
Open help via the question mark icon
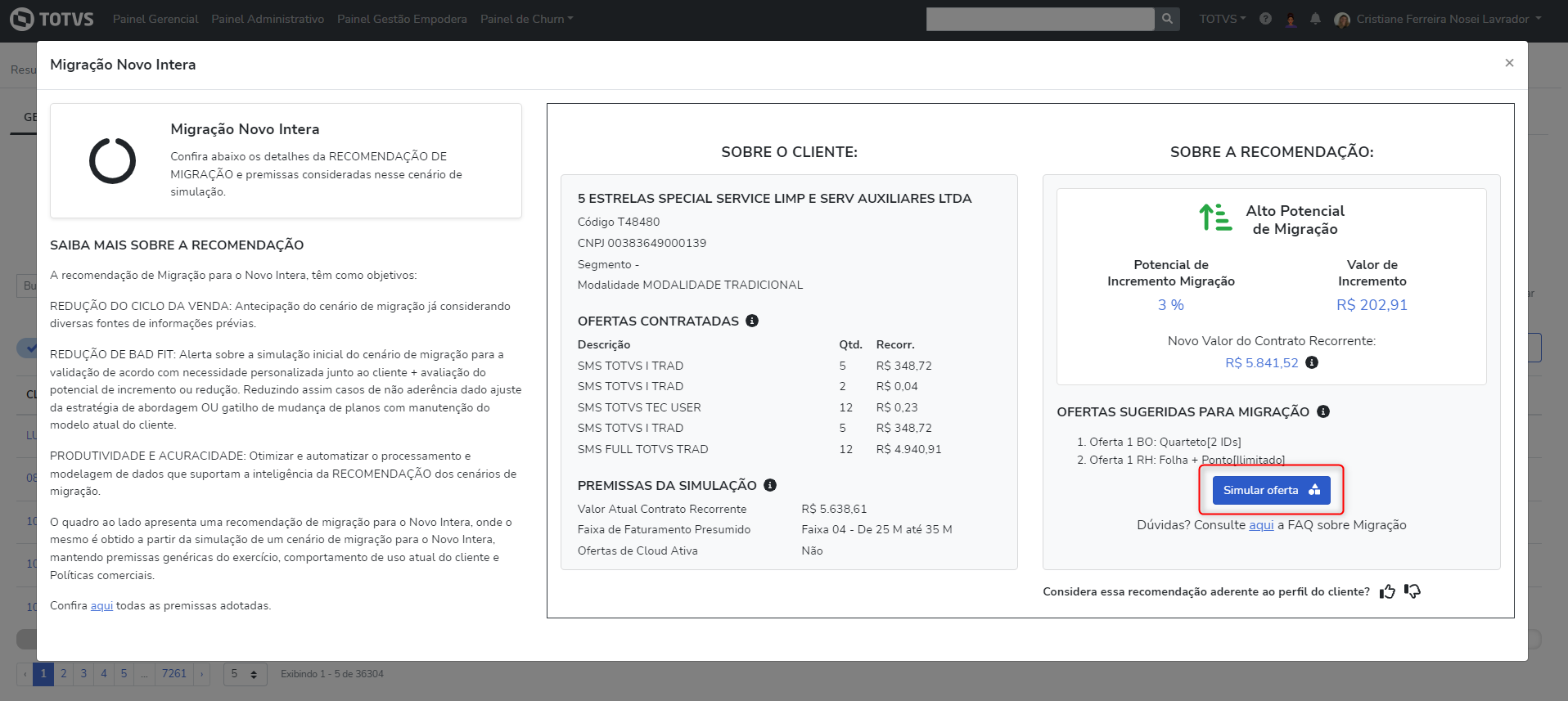point(1265,19)
